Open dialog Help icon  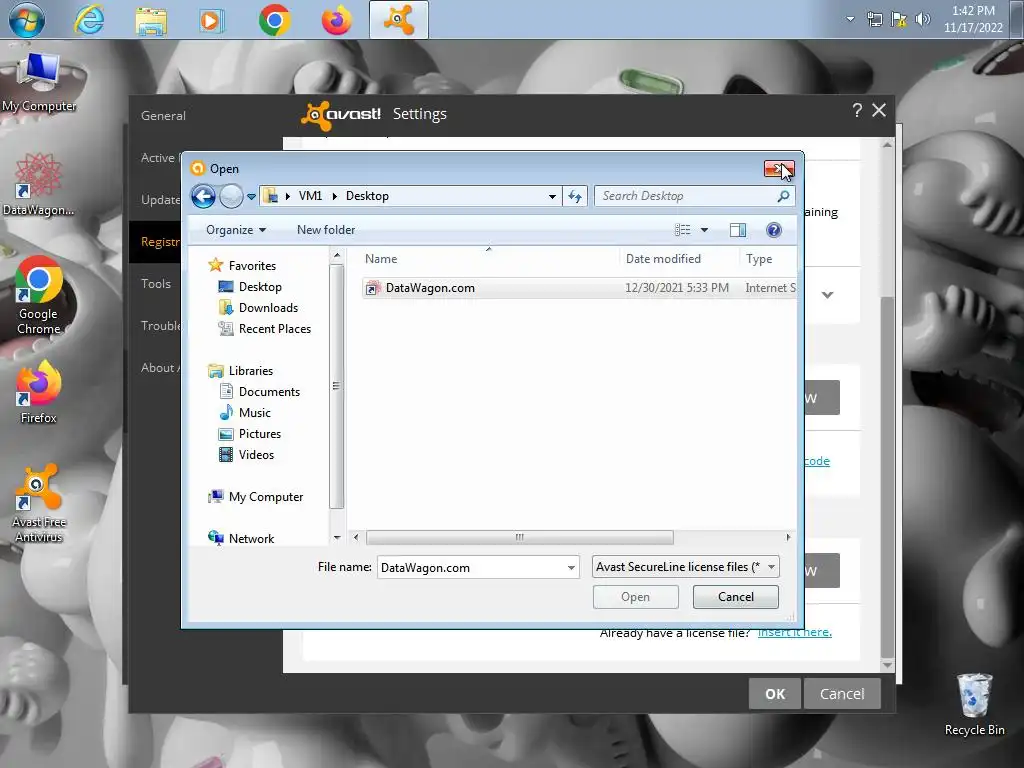[x=774, y=230]
